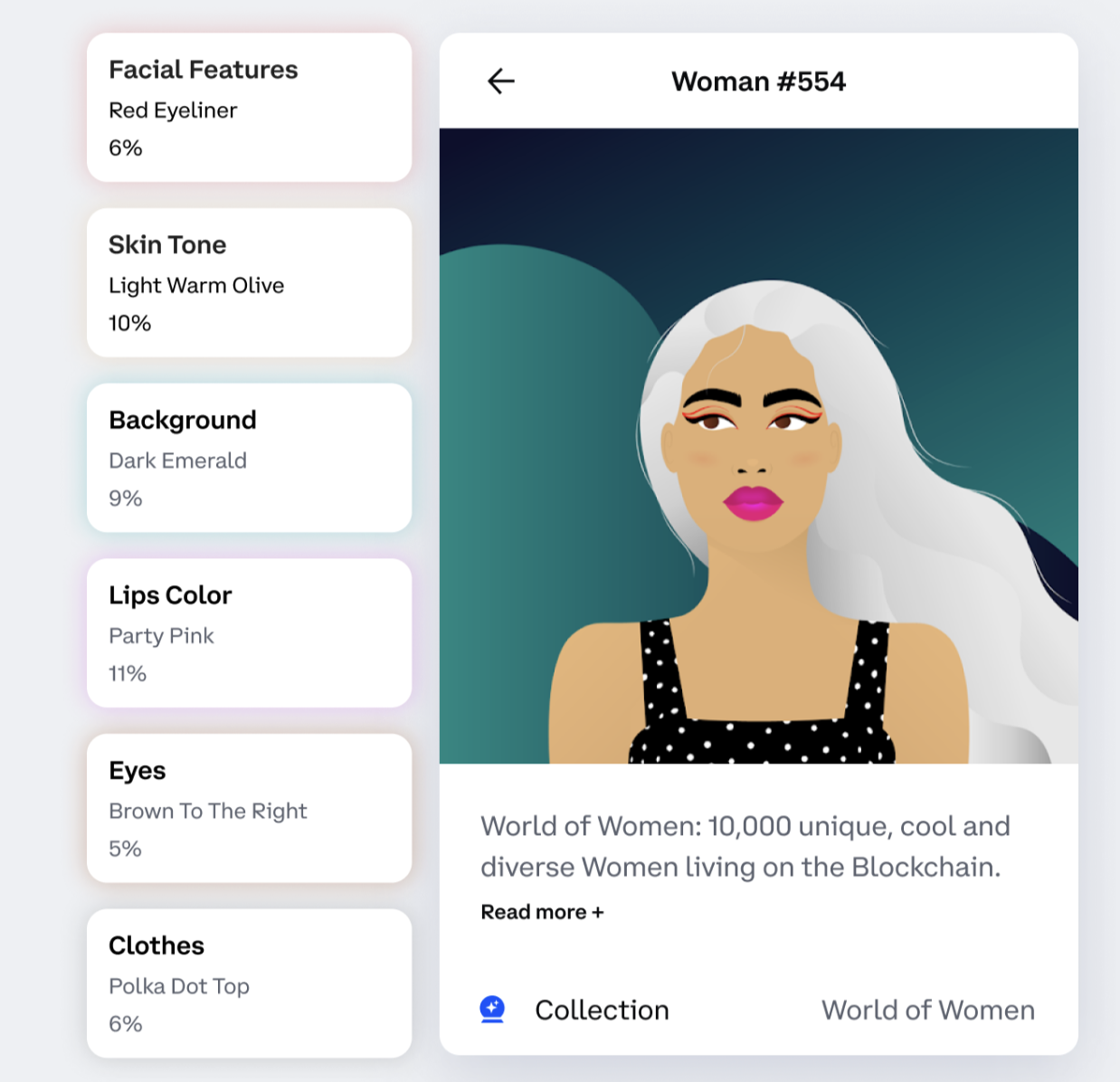The image size is (1120, 1082).
Task: Click the Red Eyeliner trait value
Action: [173, 110]
